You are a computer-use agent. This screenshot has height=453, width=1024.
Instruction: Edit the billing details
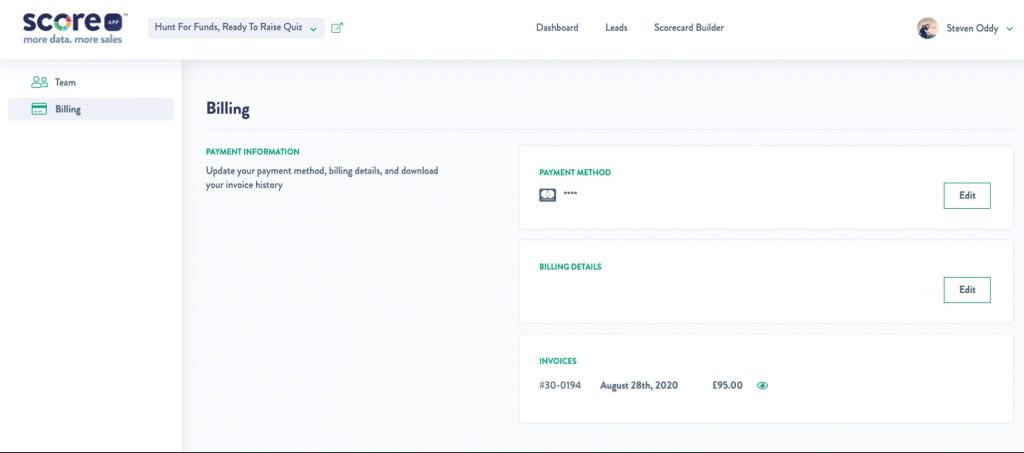tap(967, 290)
